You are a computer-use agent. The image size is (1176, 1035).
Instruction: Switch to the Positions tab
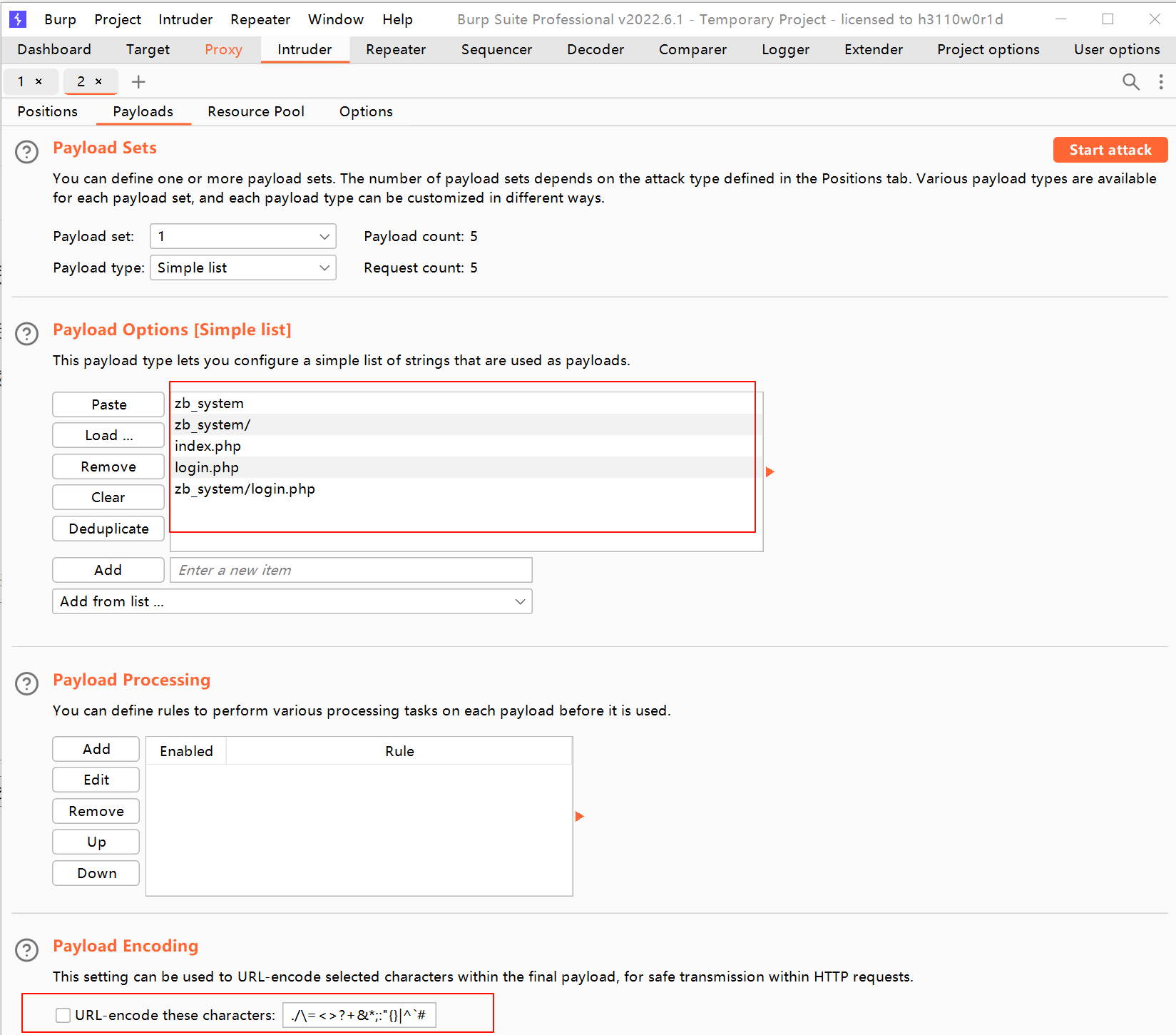(x=48, y=111)
